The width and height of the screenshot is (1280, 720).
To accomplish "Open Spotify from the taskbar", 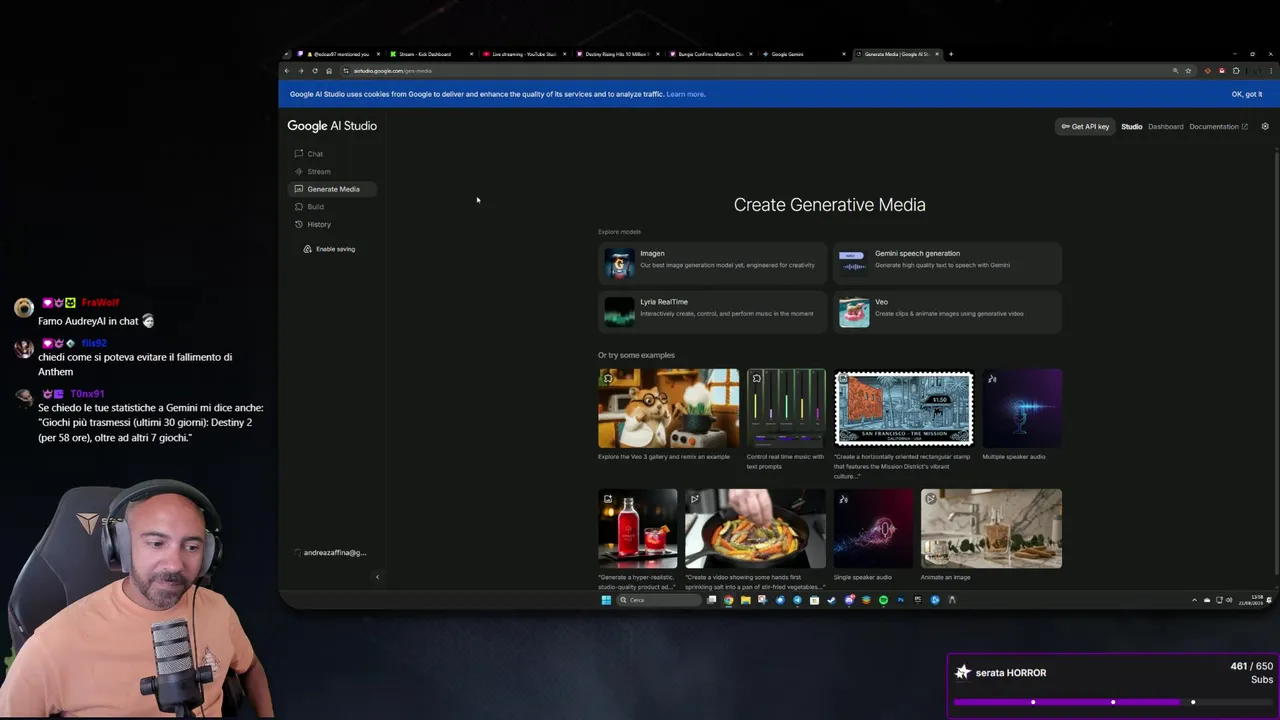I will (883, 600).
